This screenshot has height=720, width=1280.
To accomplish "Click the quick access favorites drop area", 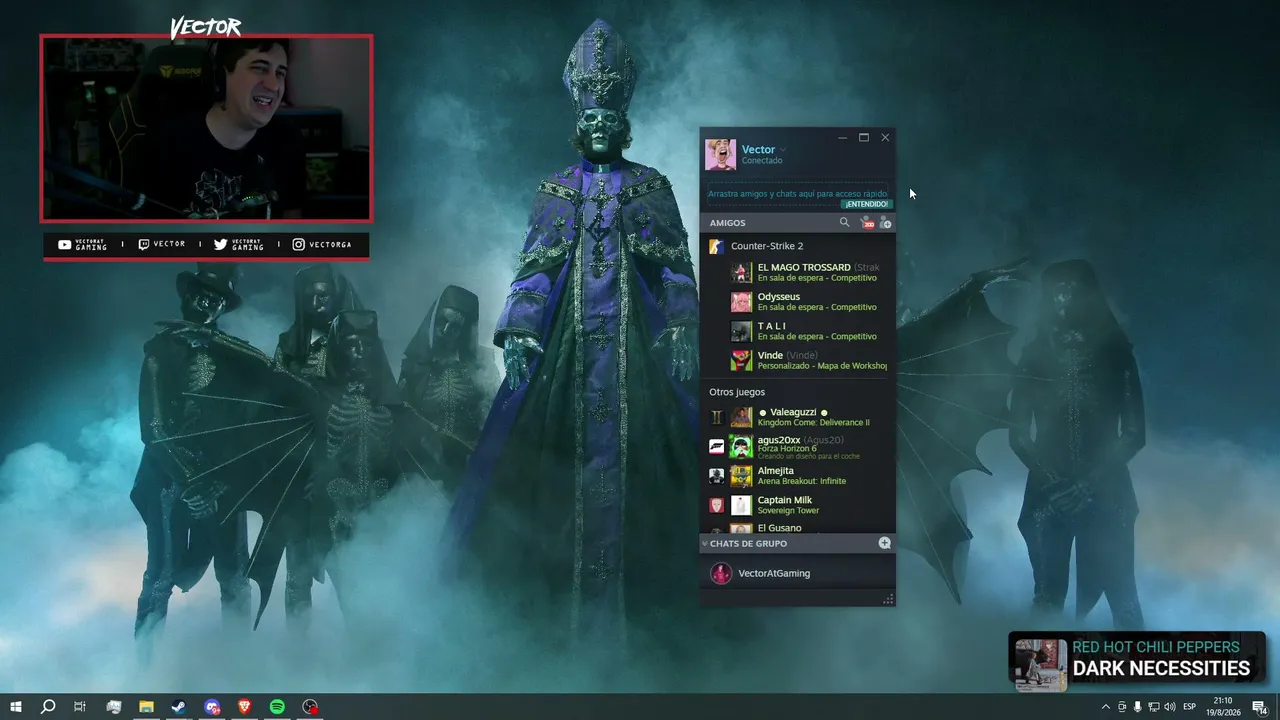I will (x=797, y=194).
